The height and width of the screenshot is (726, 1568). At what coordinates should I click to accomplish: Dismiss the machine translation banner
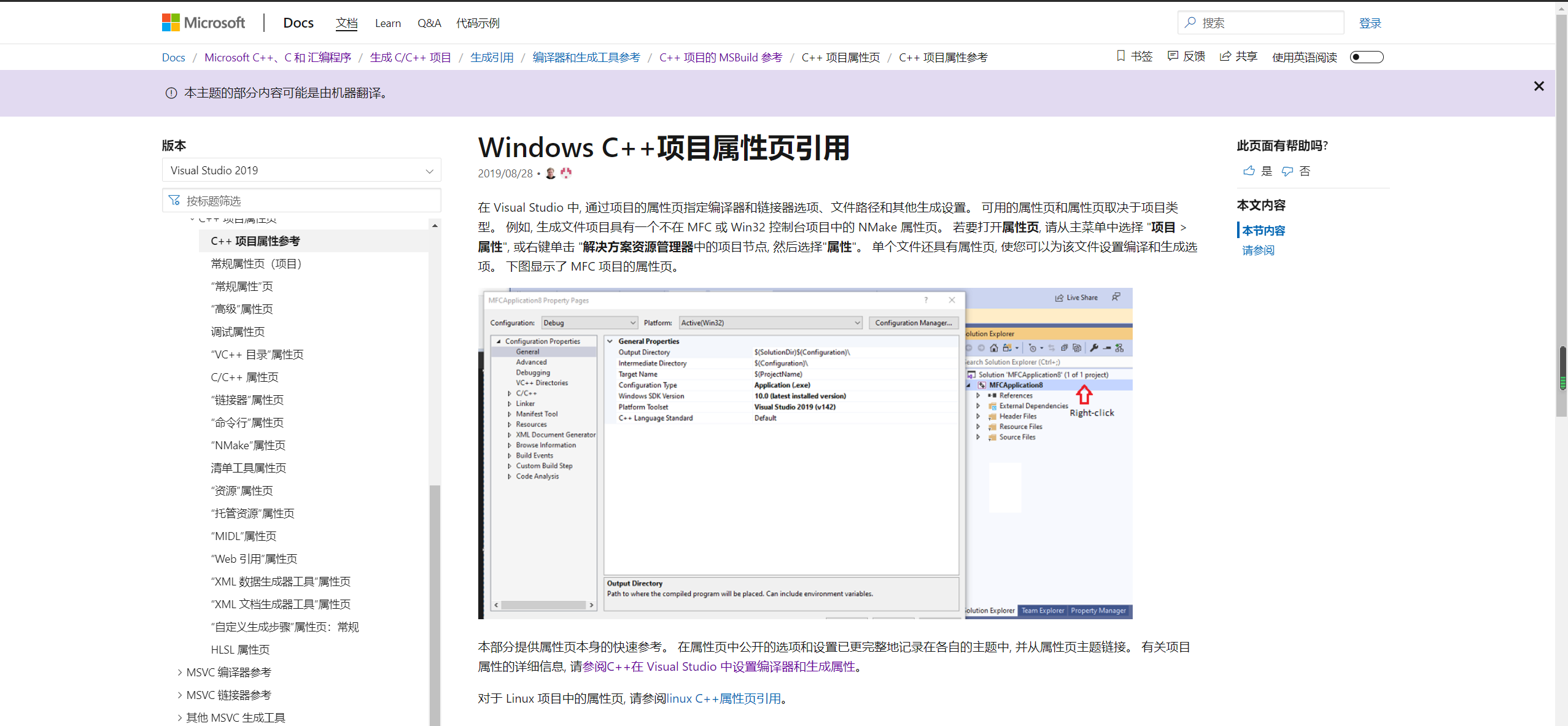(x=1539, y=86)
